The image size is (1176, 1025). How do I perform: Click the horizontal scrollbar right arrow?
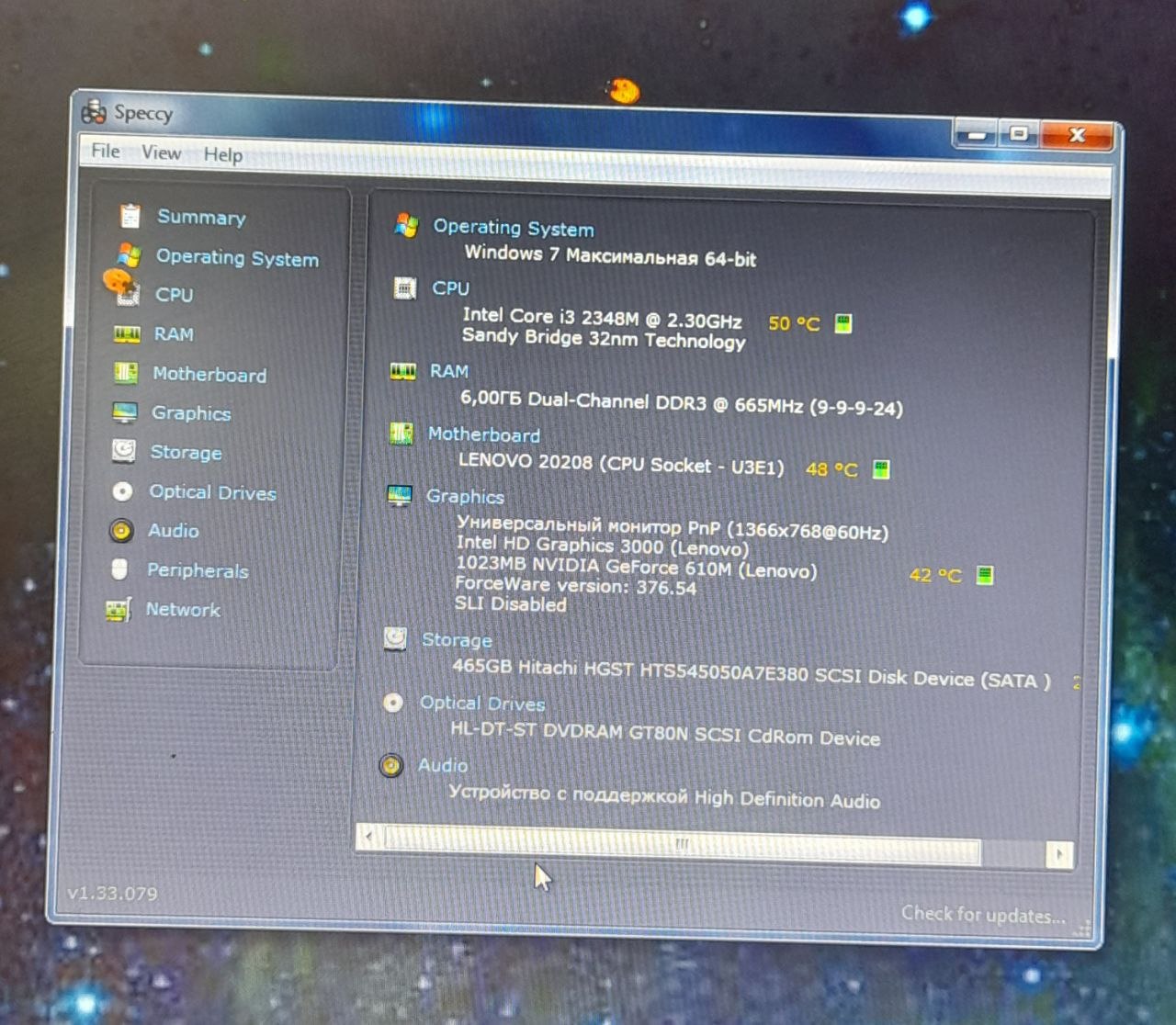(1059, 855)
